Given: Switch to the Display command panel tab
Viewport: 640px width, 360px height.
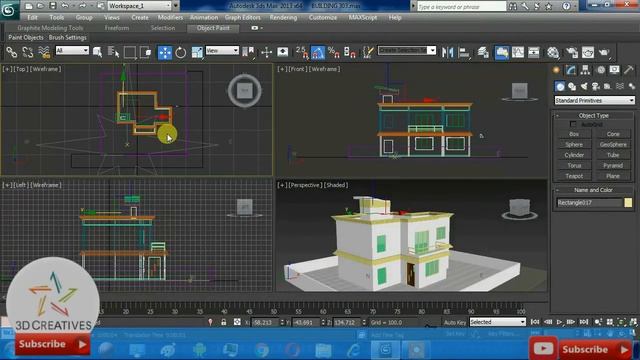Looking at the screenshot, I should [x=614, y=70].
